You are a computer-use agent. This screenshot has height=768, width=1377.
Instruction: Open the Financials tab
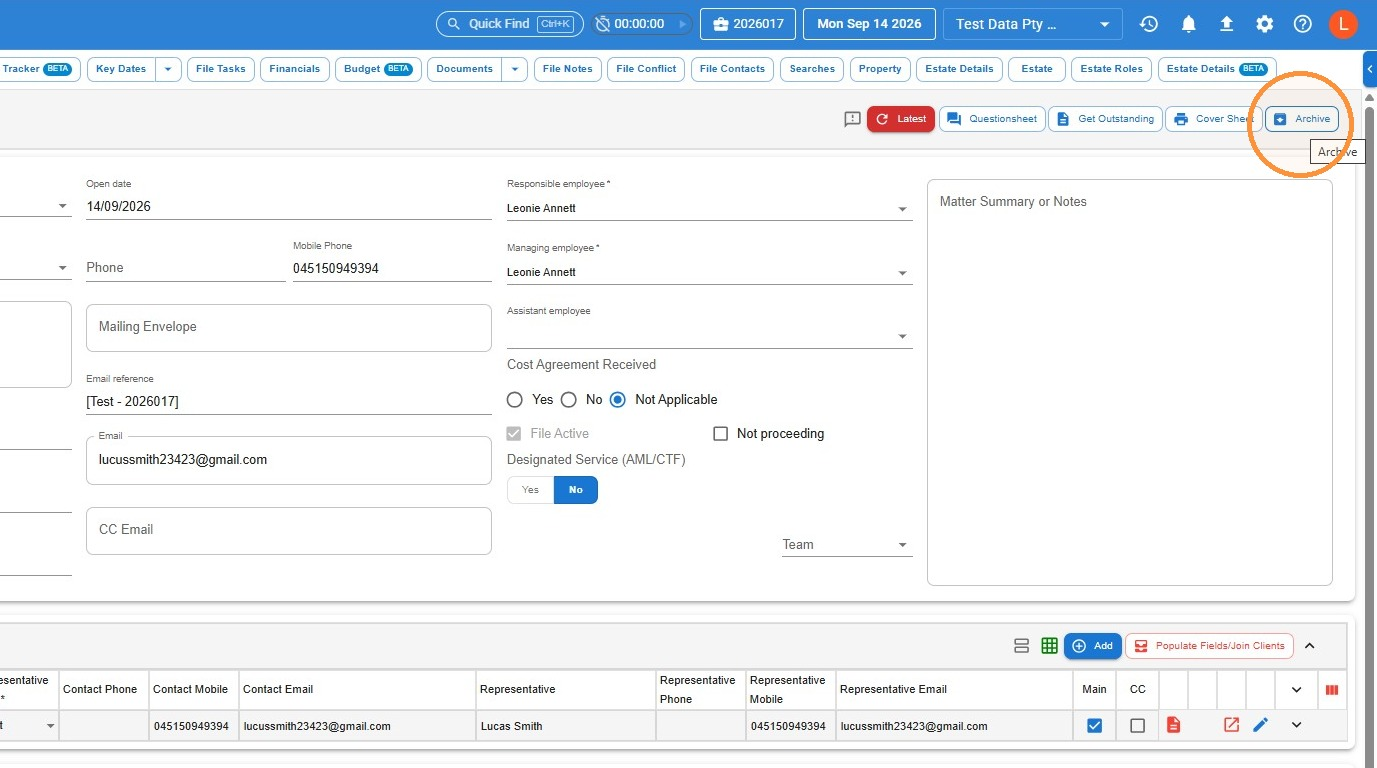tap(295, 69)
